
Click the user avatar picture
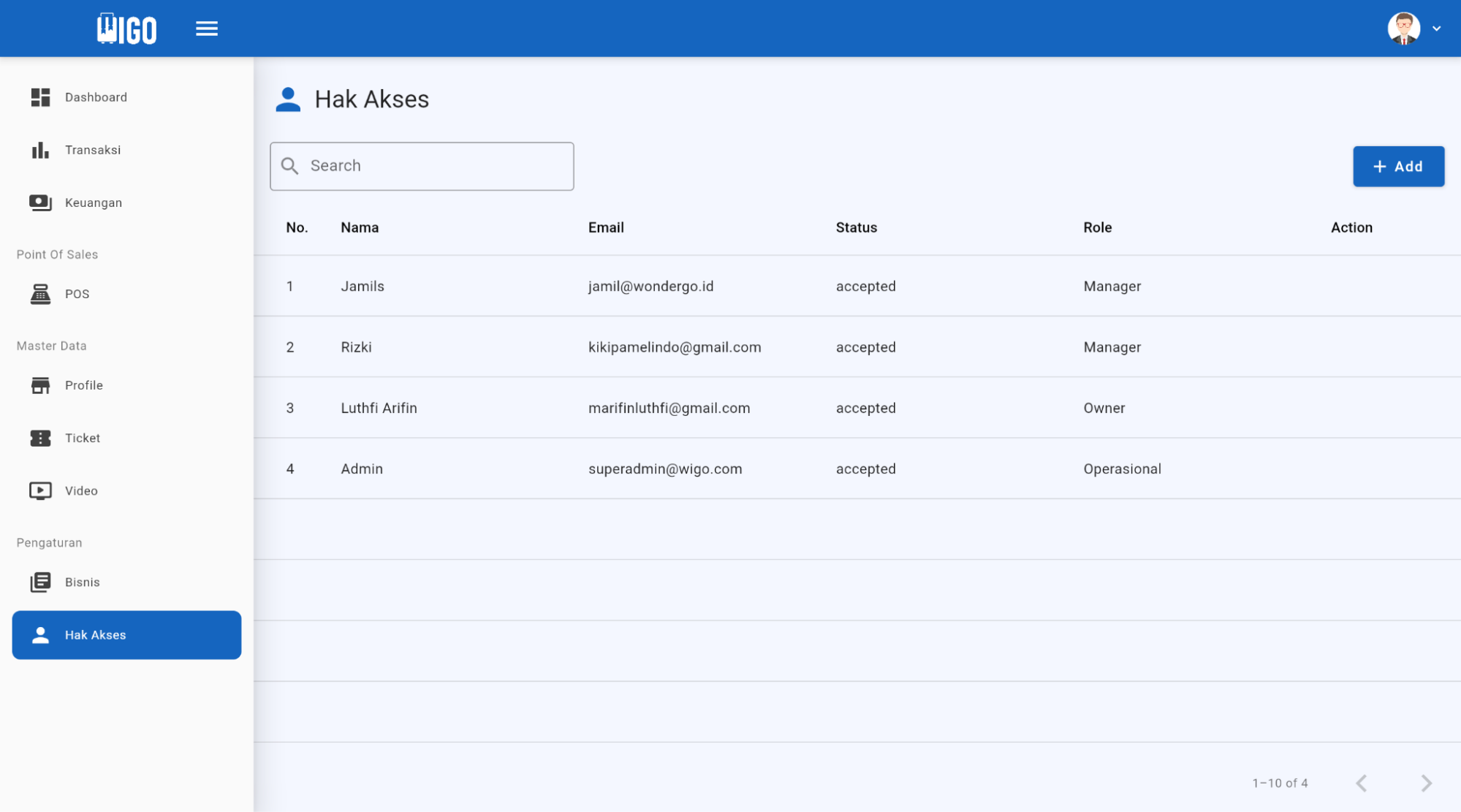(1403, 29)
